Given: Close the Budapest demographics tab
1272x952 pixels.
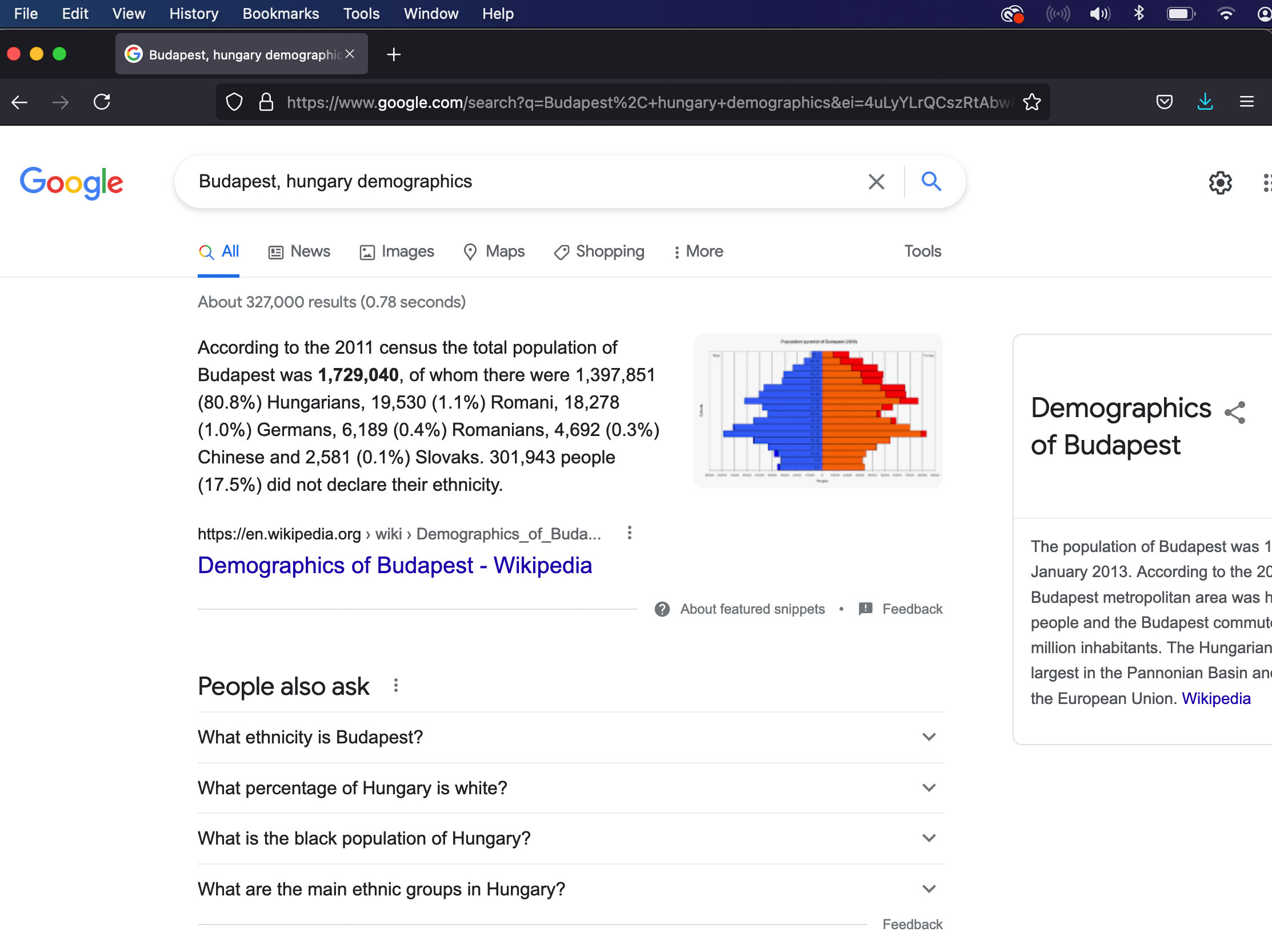Looking at the screenshot, I should click(350, 54).
